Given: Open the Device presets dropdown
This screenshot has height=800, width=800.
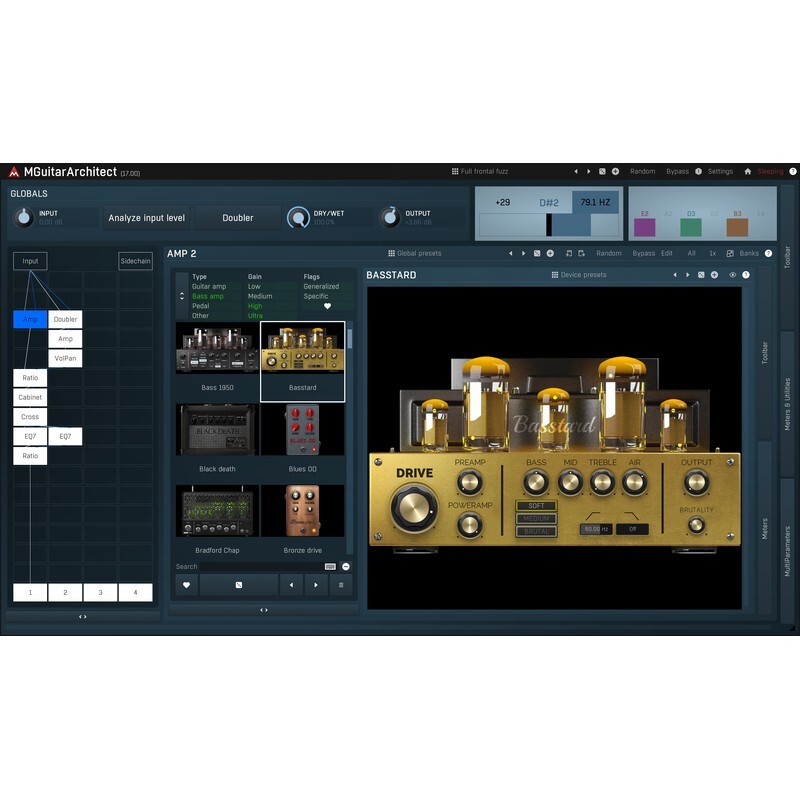Looking at the screenshot, I should (579, 275).
